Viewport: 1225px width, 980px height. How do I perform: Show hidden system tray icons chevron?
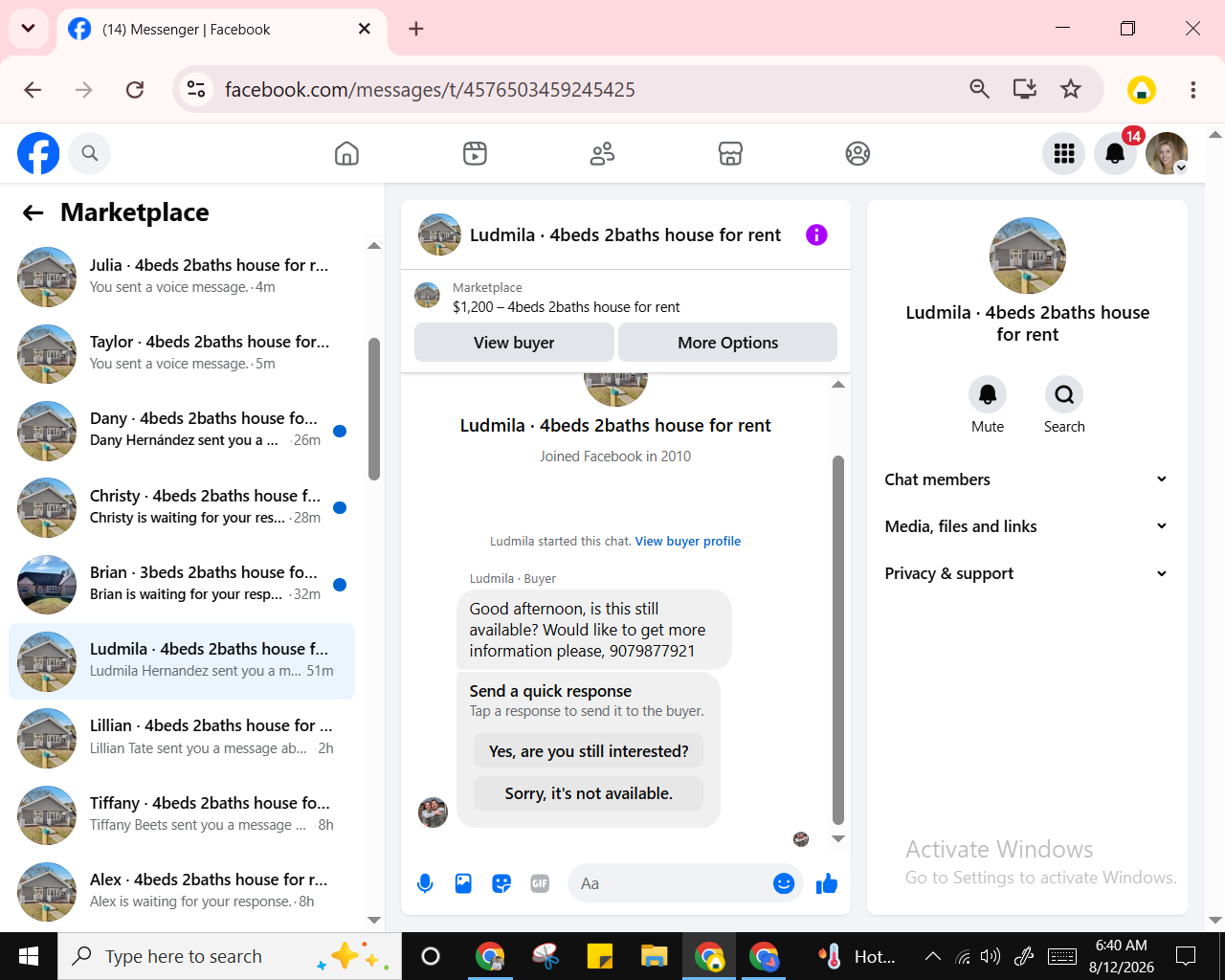coord(932,956)
